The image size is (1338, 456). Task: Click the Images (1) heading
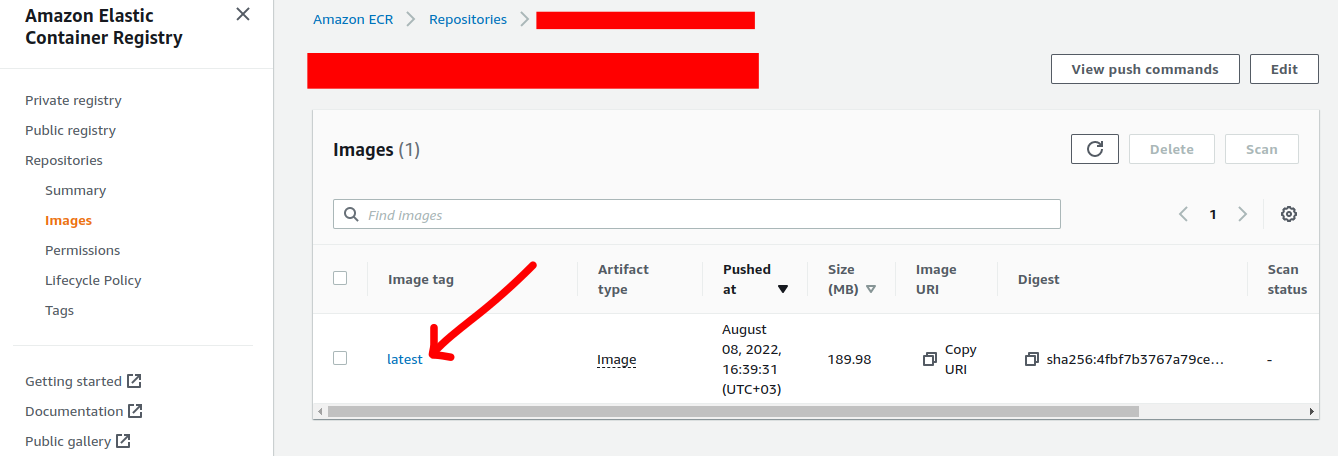376,150
